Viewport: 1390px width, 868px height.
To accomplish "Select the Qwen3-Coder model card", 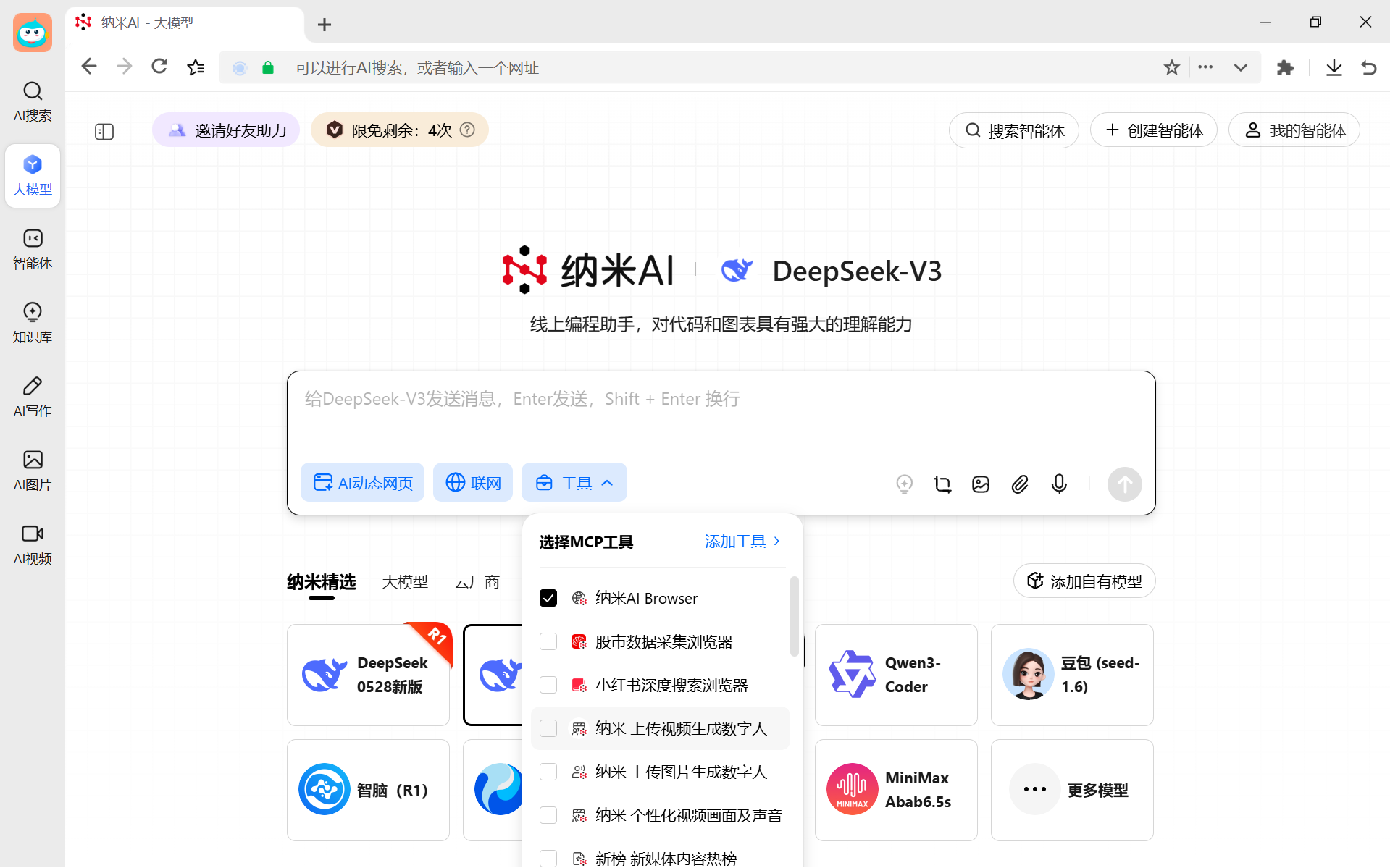I will tap(896, 675).
